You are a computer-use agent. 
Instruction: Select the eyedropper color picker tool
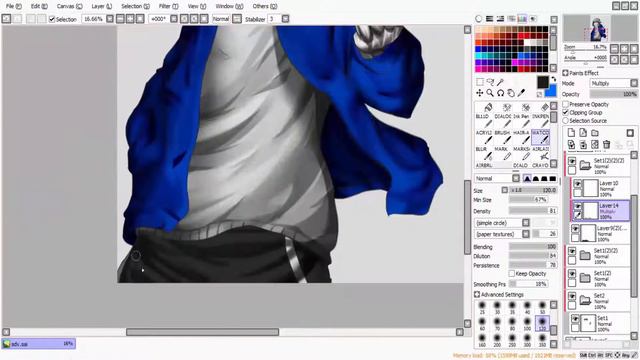tap(521, 93)
